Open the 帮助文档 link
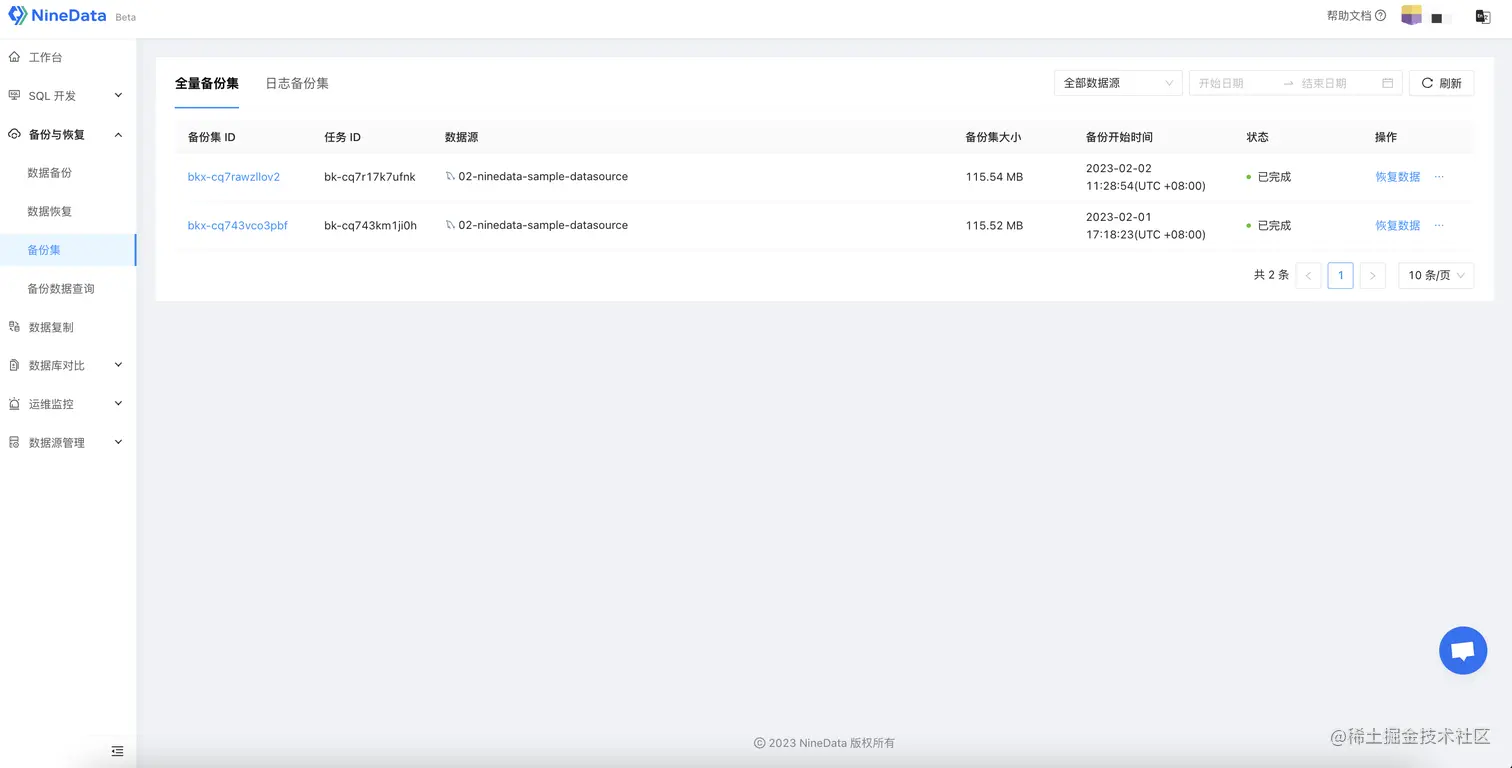The height and width of the screenshot is (768, 1512). coord(1349,16)
